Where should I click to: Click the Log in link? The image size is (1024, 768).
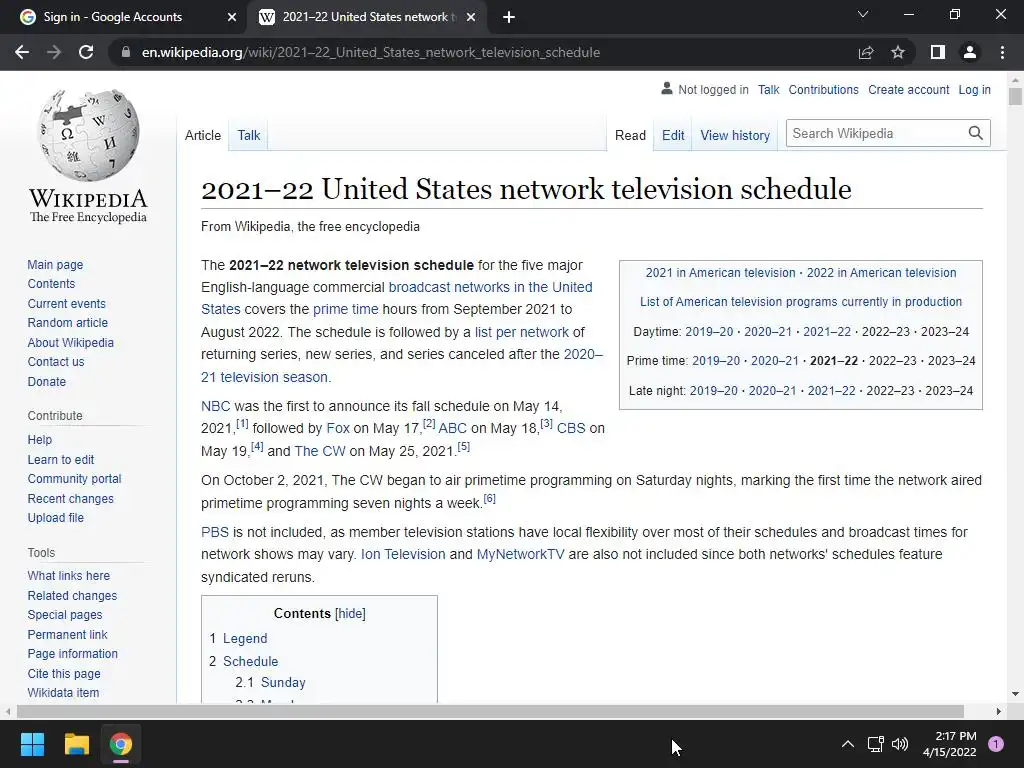click(x=974, y=89)
